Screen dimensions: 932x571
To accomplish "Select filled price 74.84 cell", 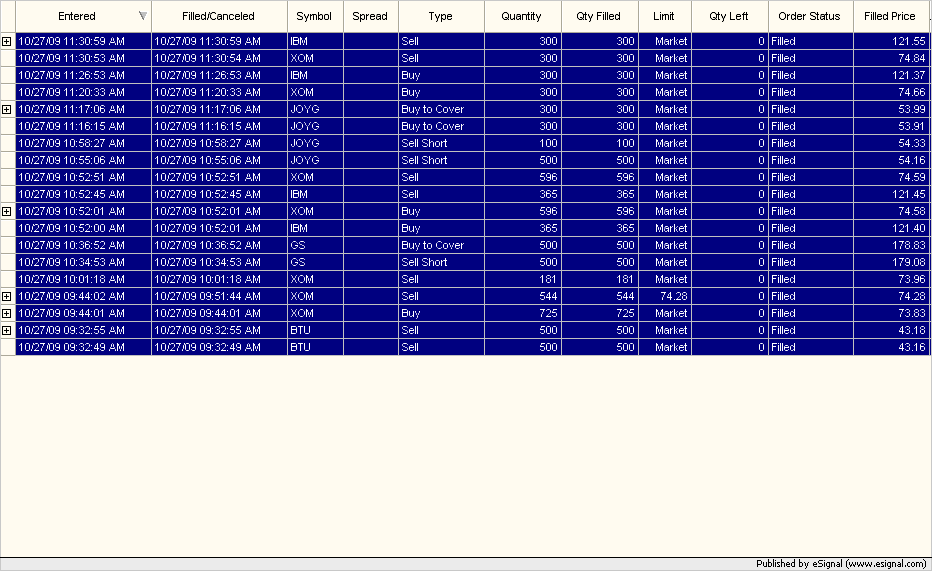I will pos(891,58).
